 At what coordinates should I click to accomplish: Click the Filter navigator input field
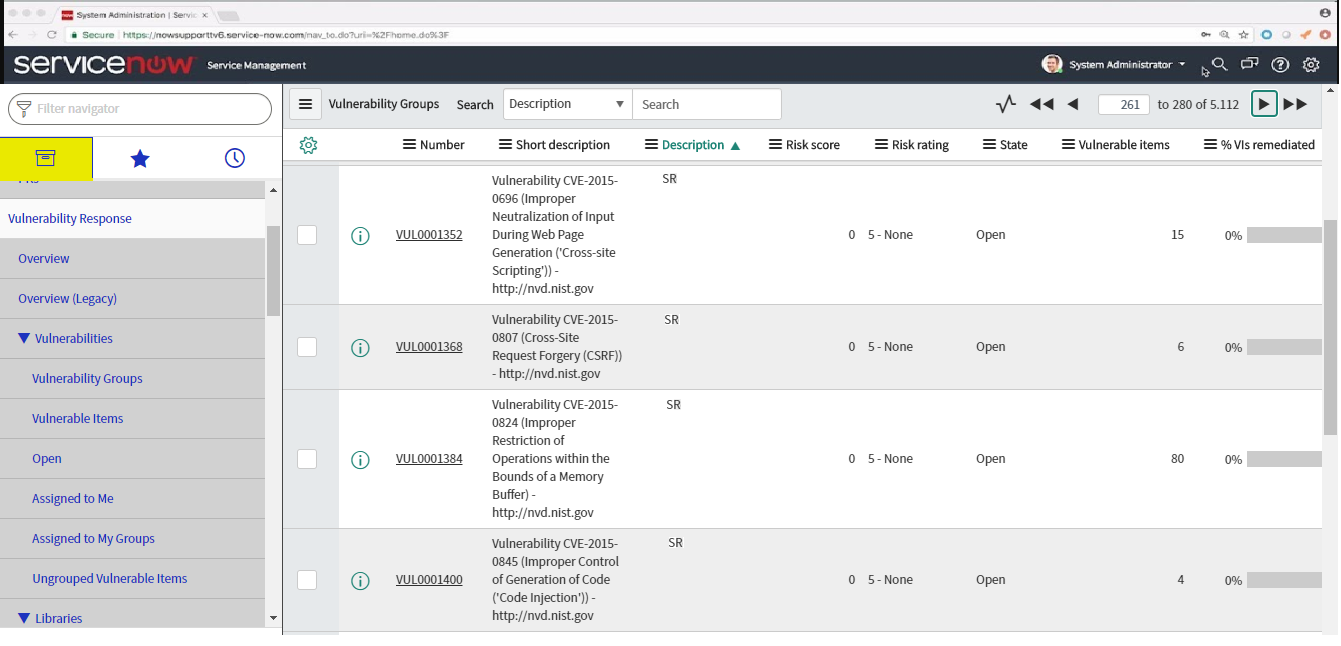[140, 109]
